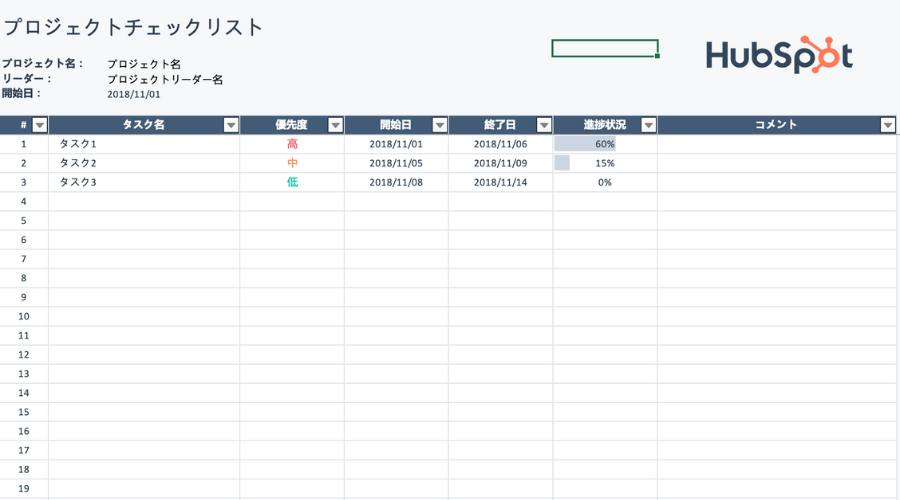
Task: Click the タスク2 end date 2018/11/09
Action: tap(500, 163)
